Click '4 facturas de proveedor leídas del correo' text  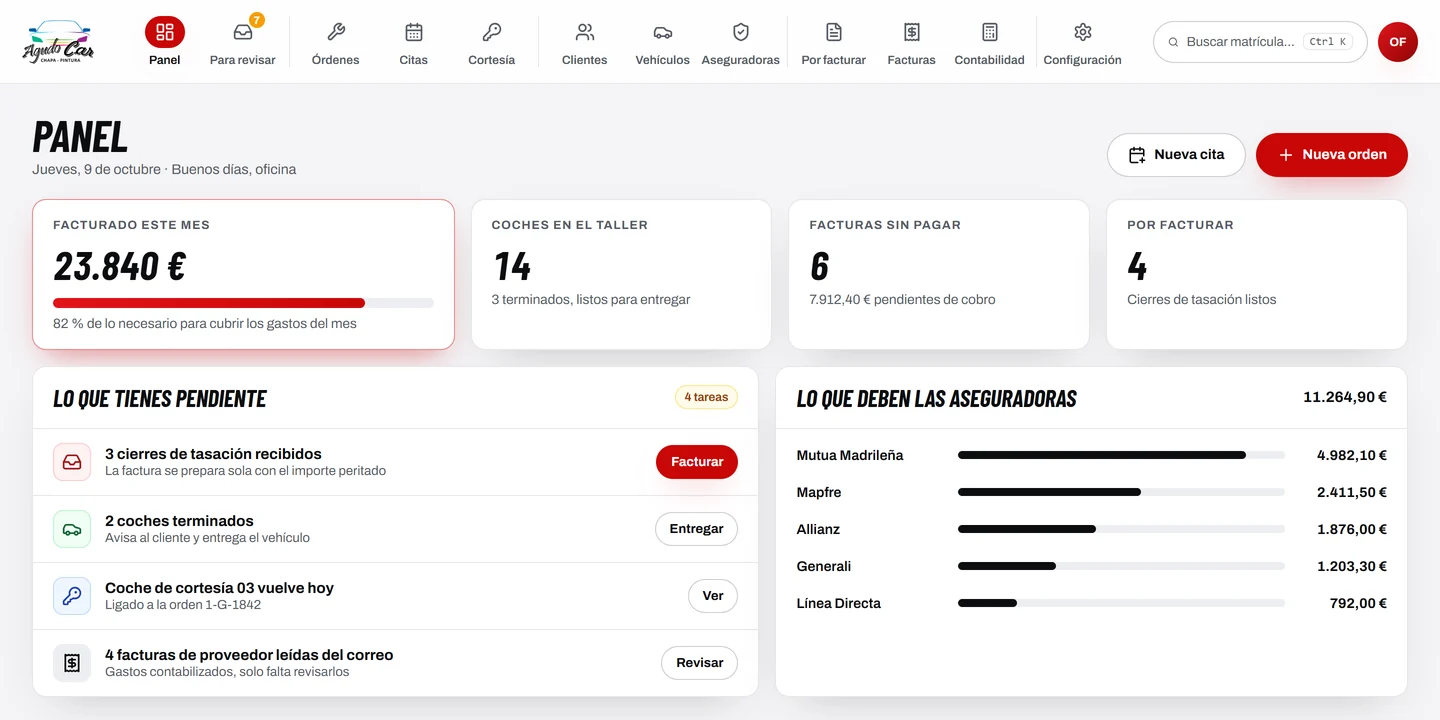(x=249, y=655)
